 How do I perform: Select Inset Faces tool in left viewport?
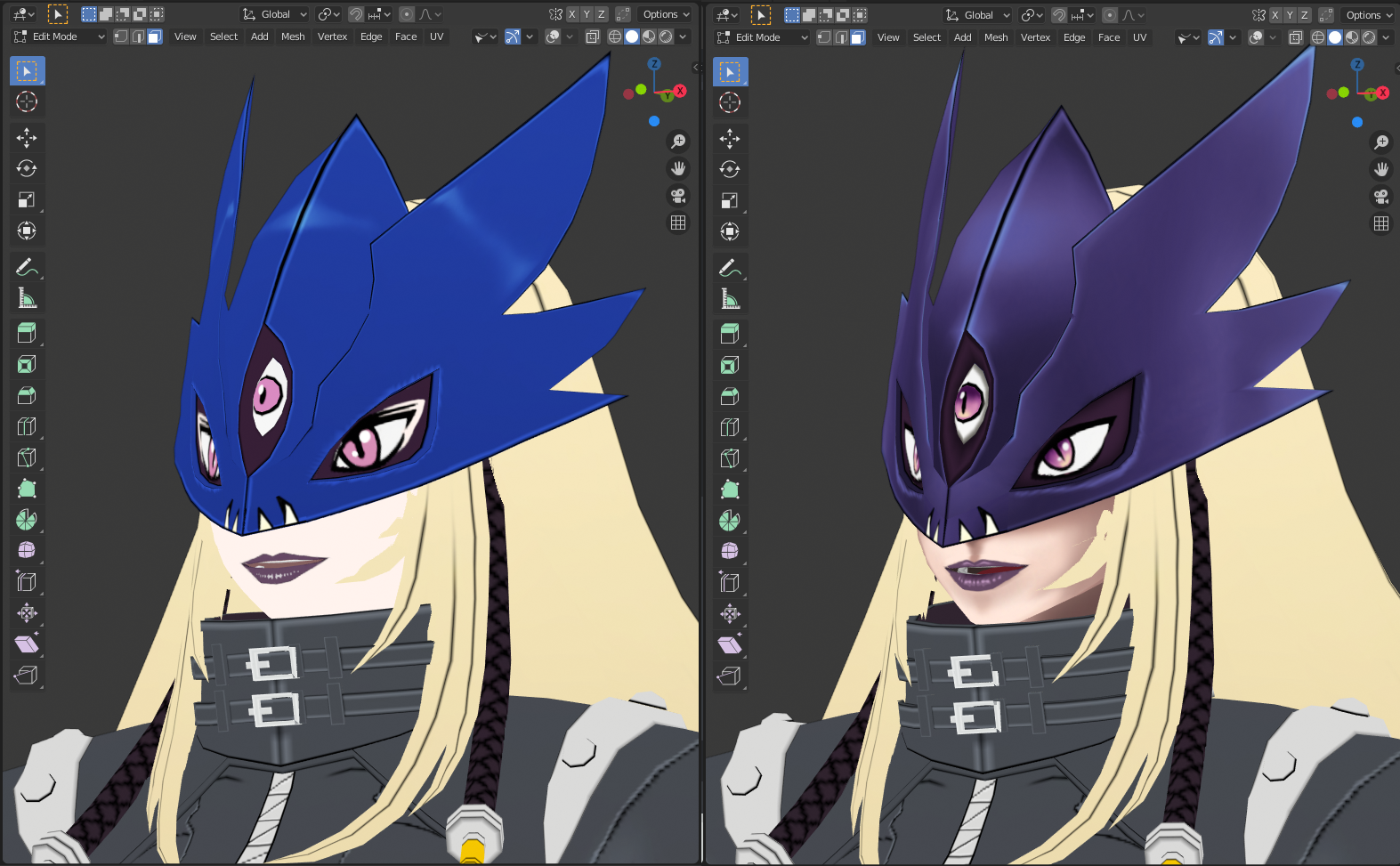pos(27,364)
